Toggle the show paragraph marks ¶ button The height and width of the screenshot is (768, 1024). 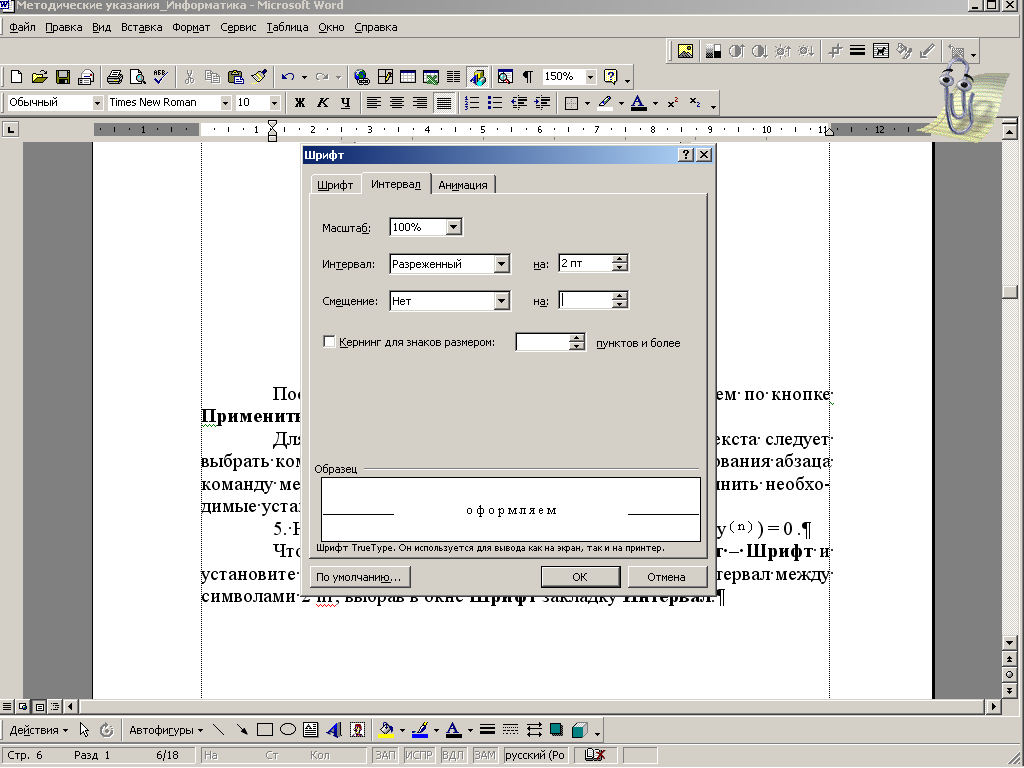528,77
